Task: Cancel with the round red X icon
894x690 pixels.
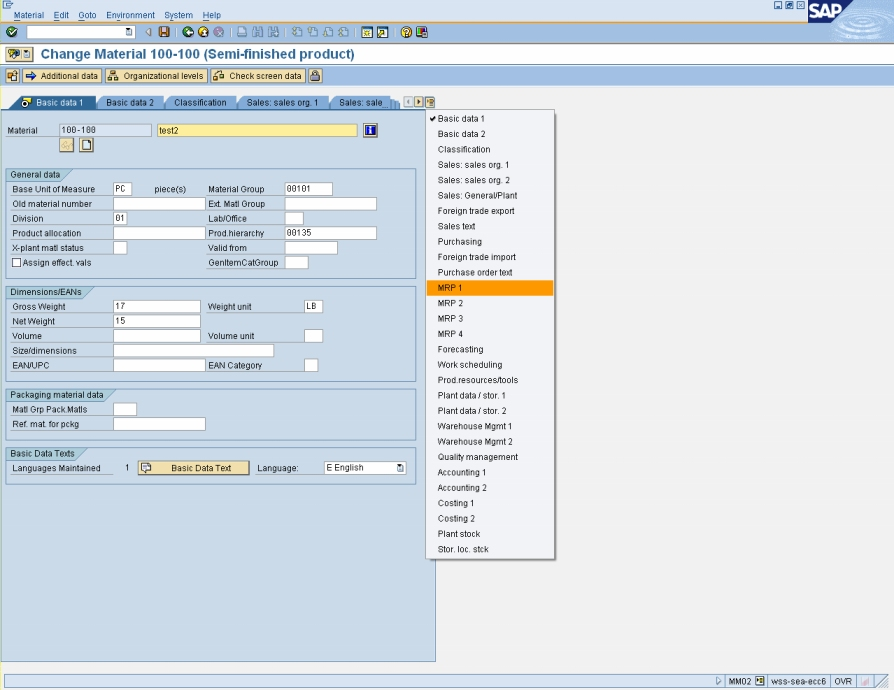Action: [x=218, y=32]
